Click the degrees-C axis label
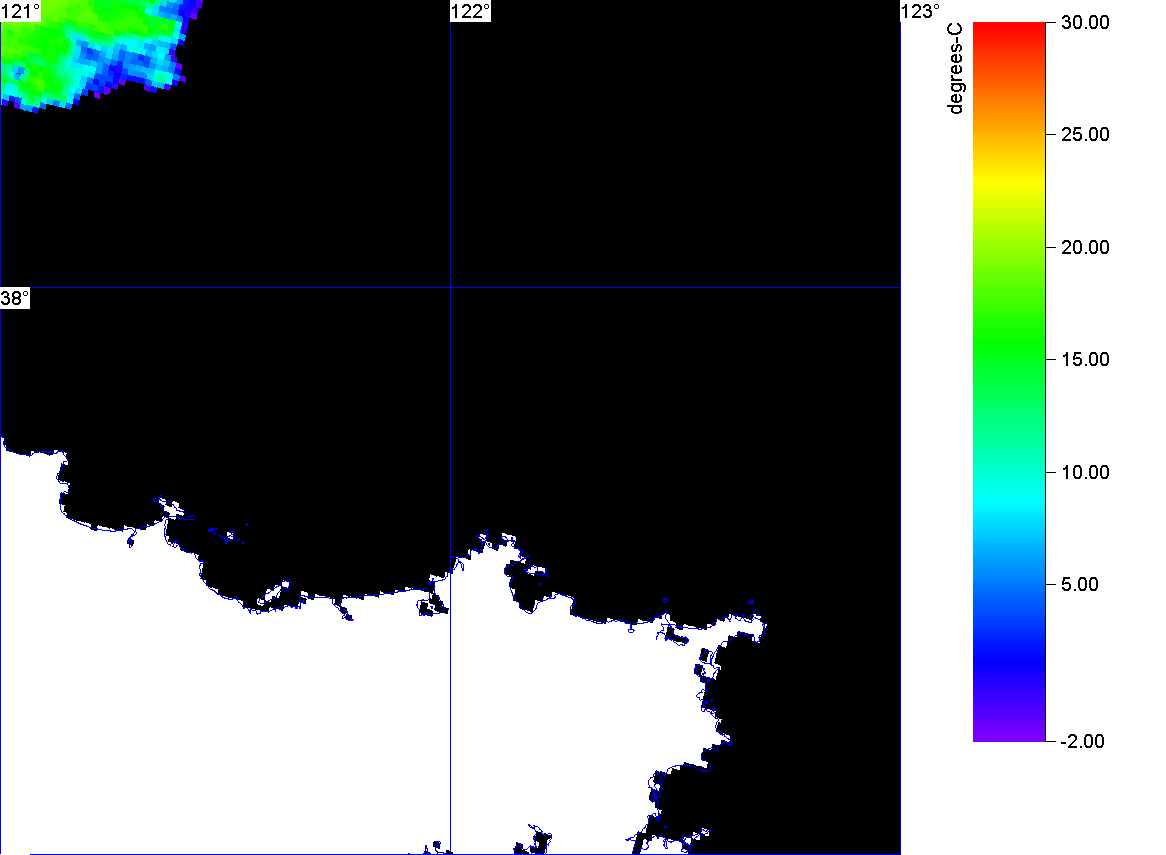This screenshot has width=1166, height=855. [x=955, y=68]
